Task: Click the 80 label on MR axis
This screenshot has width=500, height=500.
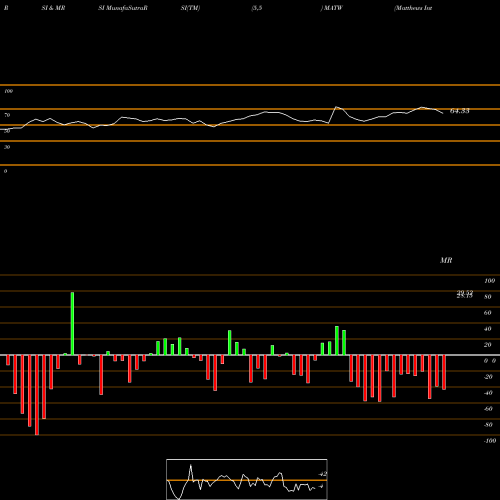Action: tap(488, 297)
